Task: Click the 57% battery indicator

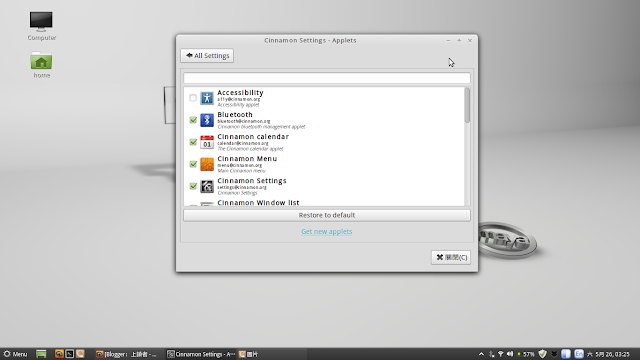Action: point(526,354)
